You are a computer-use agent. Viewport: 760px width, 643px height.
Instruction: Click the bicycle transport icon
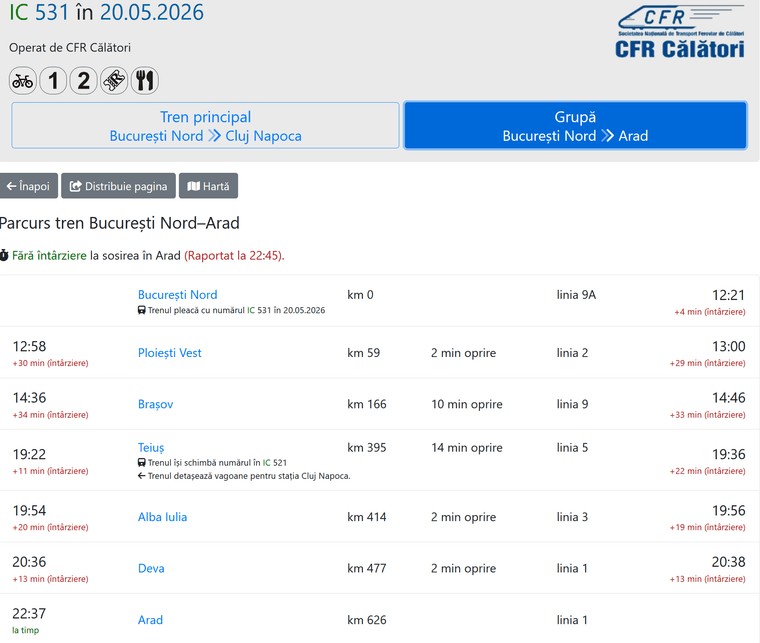23,80
